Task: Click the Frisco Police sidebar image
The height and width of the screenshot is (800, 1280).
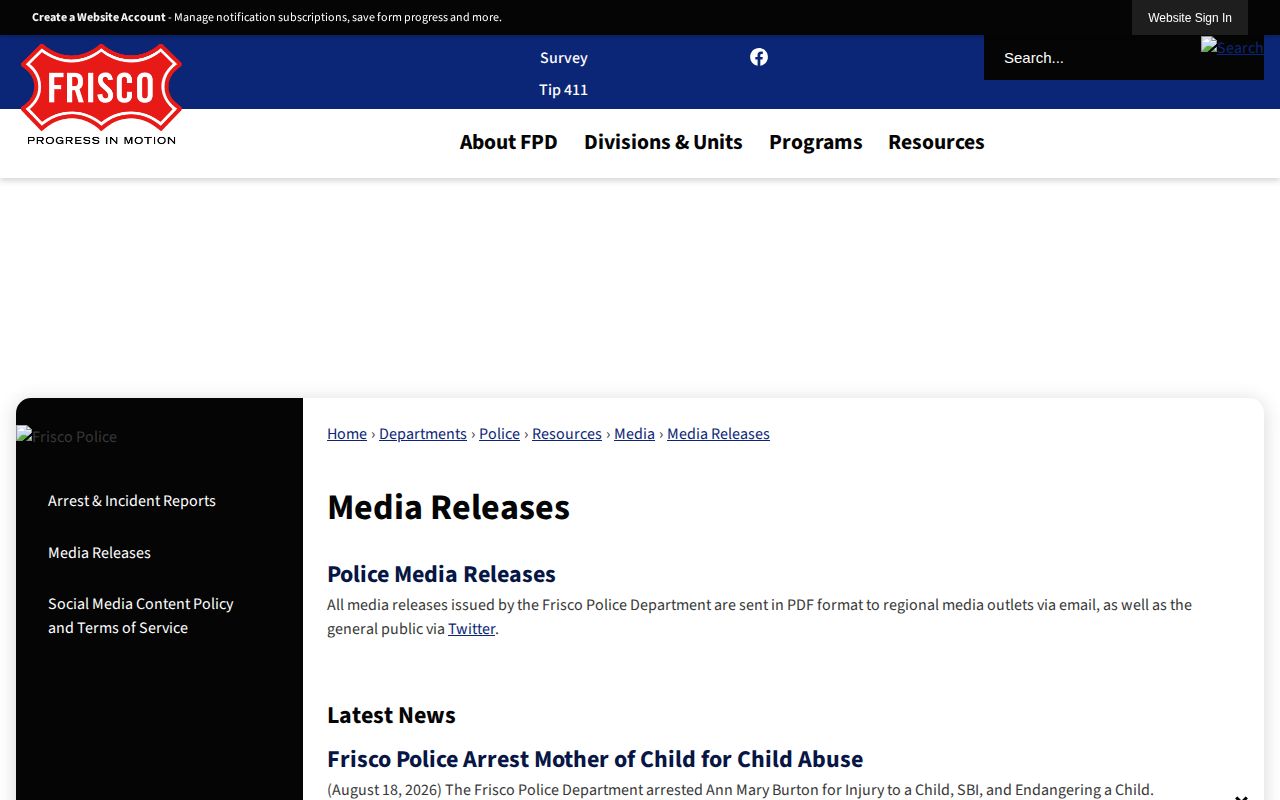Action: [67, 437]
